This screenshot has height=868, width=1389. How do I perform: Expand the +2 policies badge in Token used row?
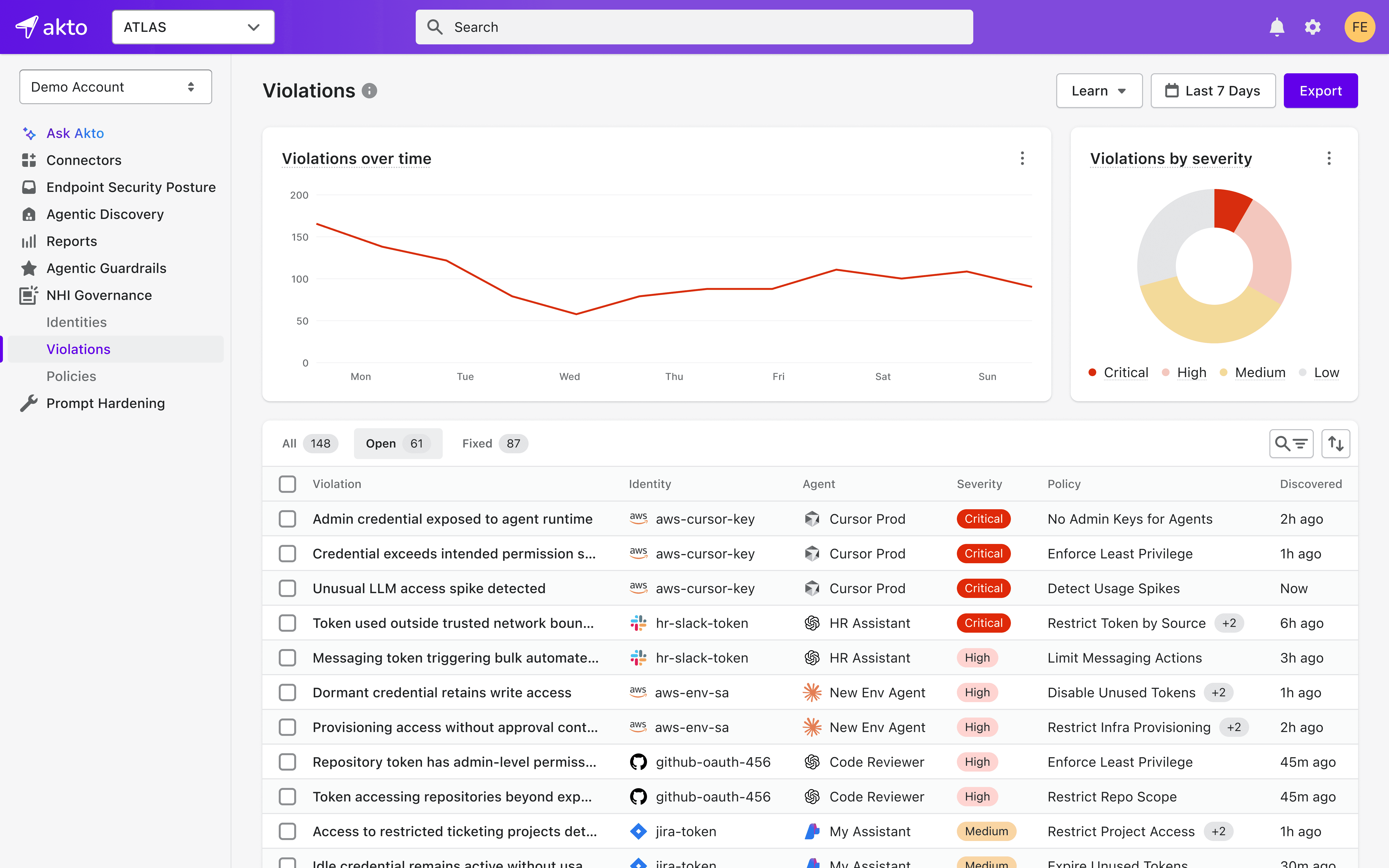[x=1229, y=623]
